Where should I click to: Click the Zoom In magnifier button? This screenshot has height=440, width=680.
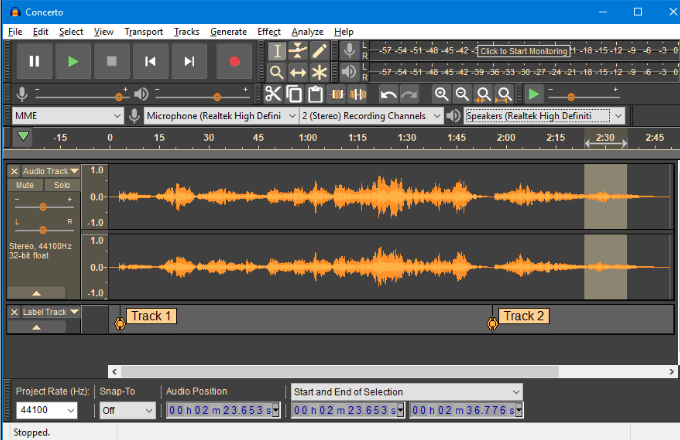click(441, 94)
